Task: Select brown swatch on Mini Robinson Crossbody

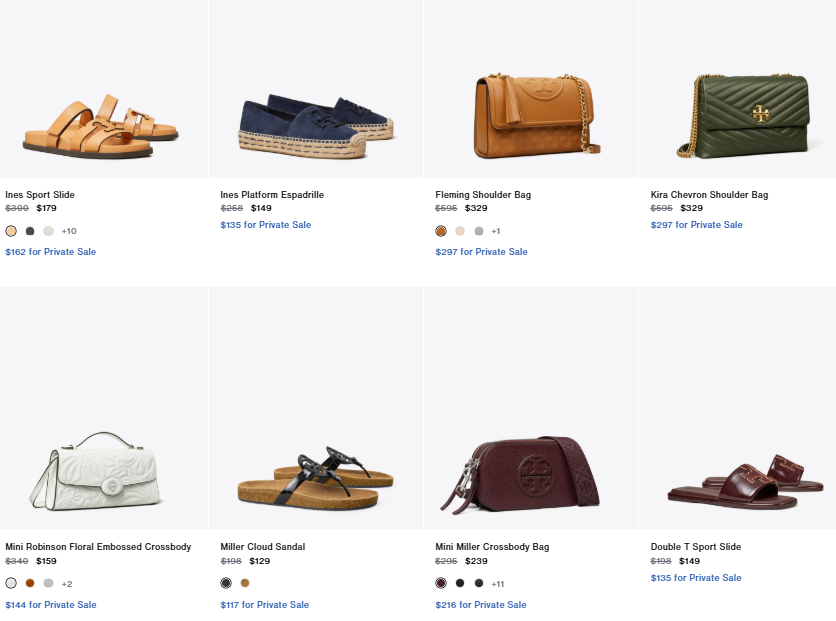Action: 30,583
